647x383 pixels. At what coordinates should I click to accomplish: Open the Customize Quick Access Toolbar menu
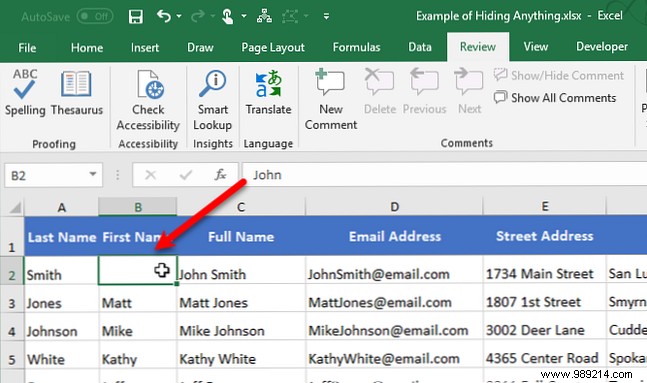[326, 17]
